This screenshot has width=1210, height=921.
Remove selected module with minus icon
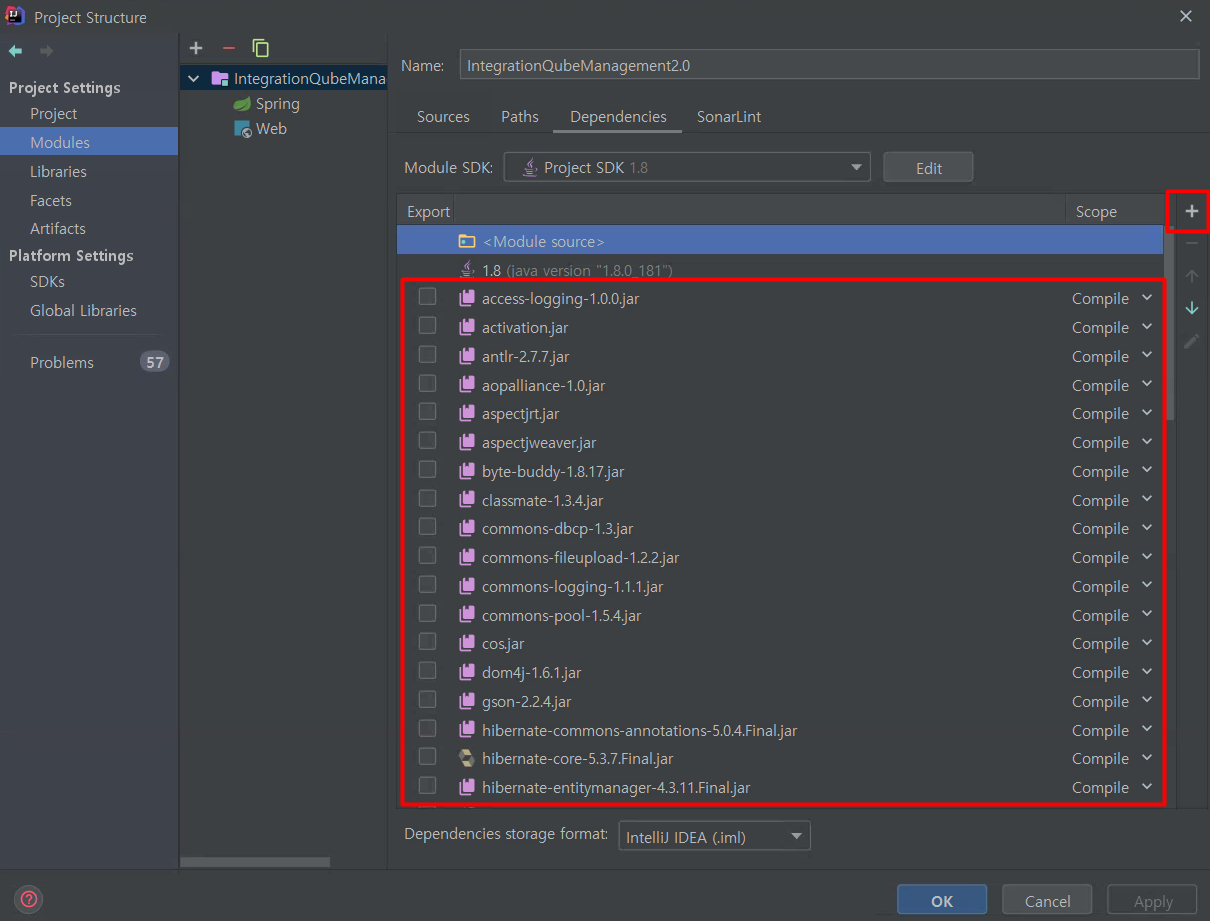point(228,48)
